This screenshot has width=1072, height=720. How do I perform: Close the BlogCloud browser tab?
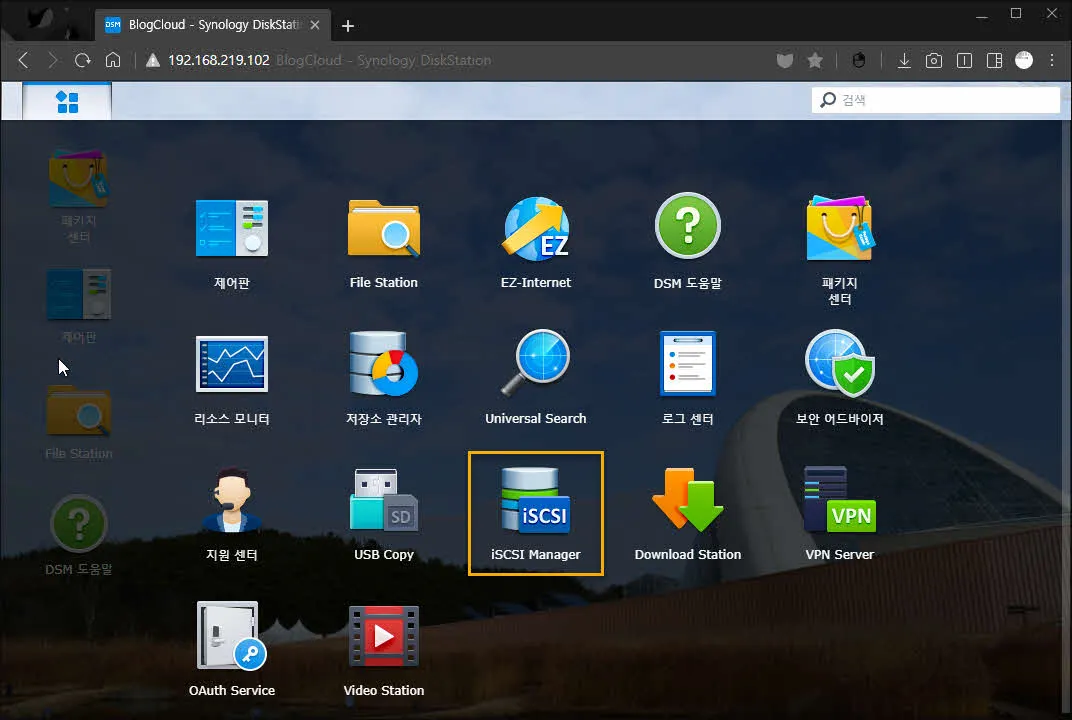[x=315, y=25]
